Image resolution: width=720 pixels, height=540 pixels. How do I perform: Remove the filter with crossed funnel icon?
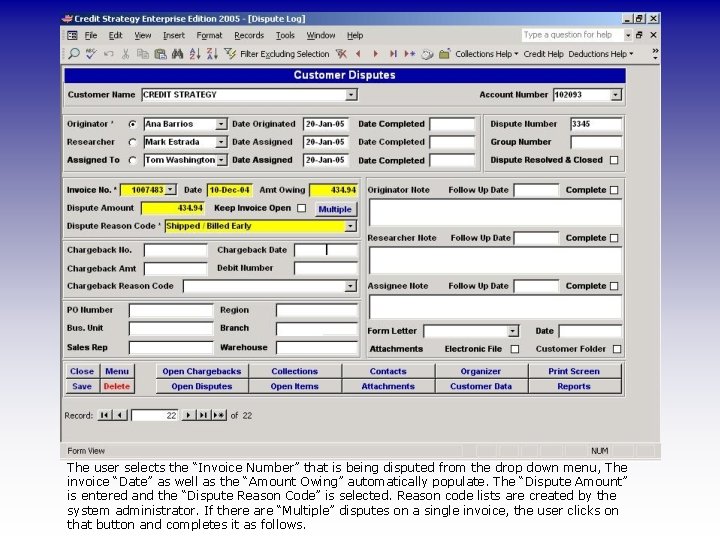[x=341, y=54]
